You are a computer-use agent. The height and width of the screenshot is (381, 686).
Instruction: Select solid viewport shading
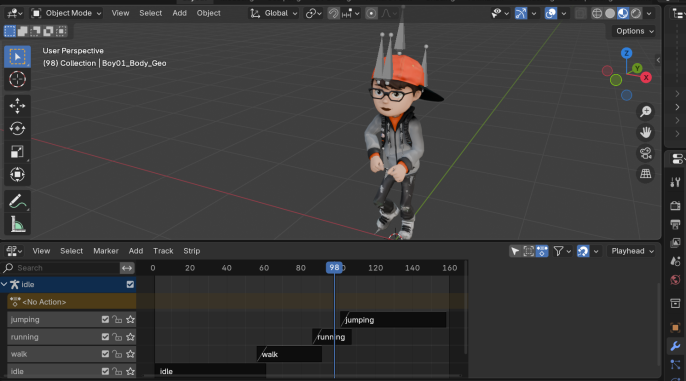coord(610,14)
